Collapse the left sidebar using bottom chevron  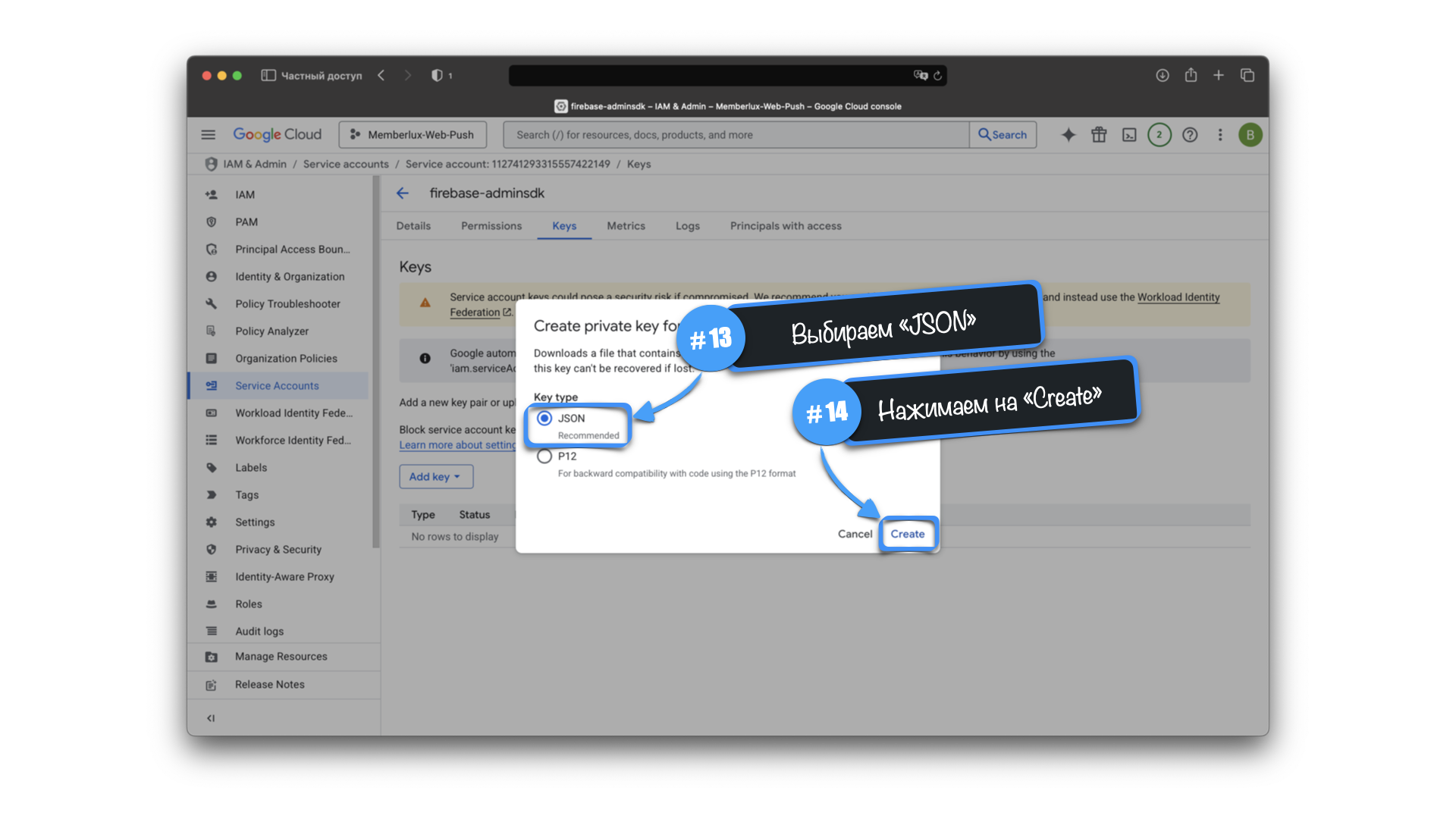click(211, 718)
